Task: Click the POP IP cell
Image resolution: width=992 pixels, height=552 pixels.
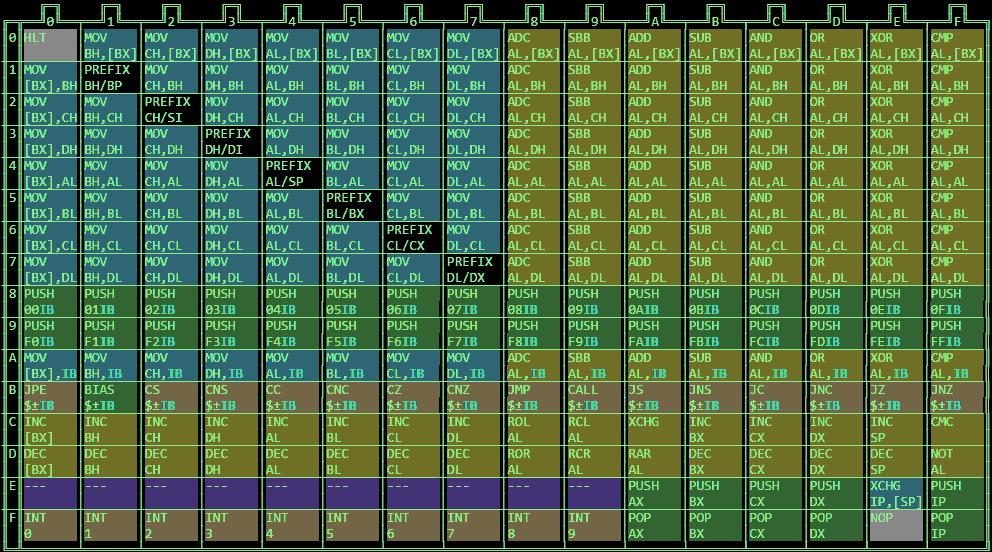Action: pos(957,525)
